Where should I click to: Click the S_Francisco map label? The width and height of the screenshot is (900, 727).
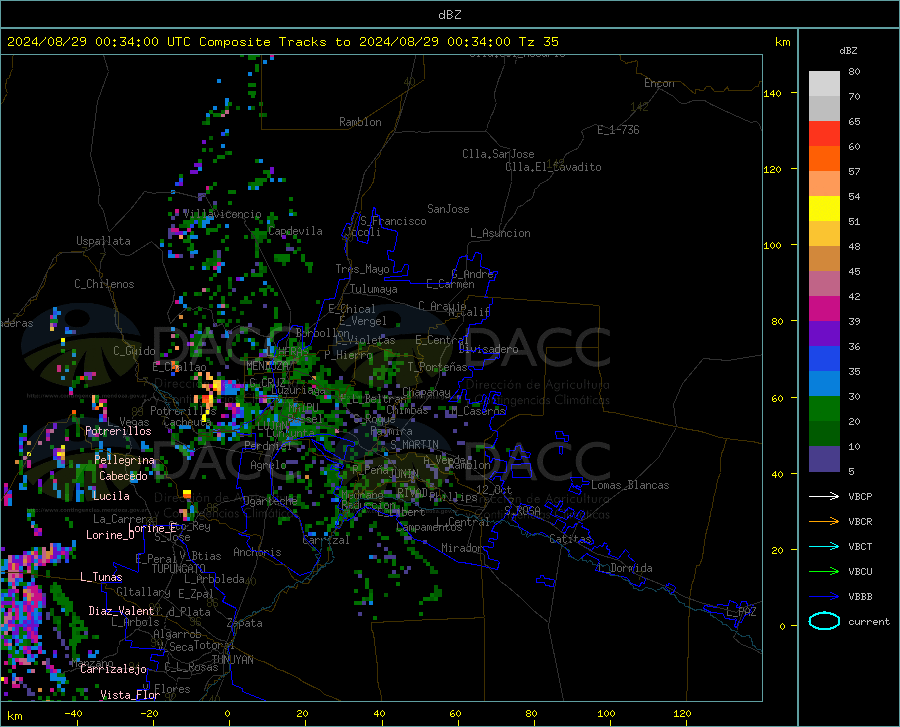pos(393,221)
